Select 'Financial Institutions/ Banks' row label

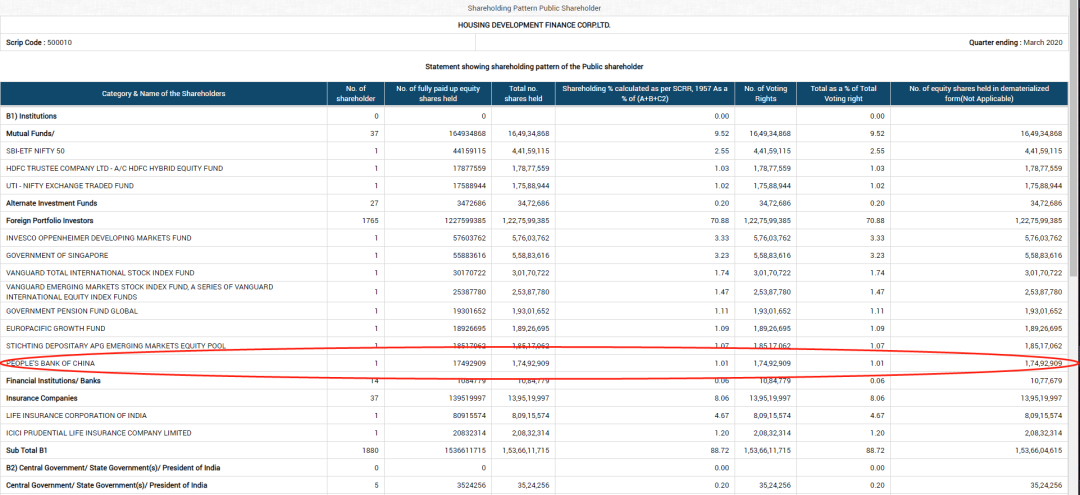click(53, 381)
